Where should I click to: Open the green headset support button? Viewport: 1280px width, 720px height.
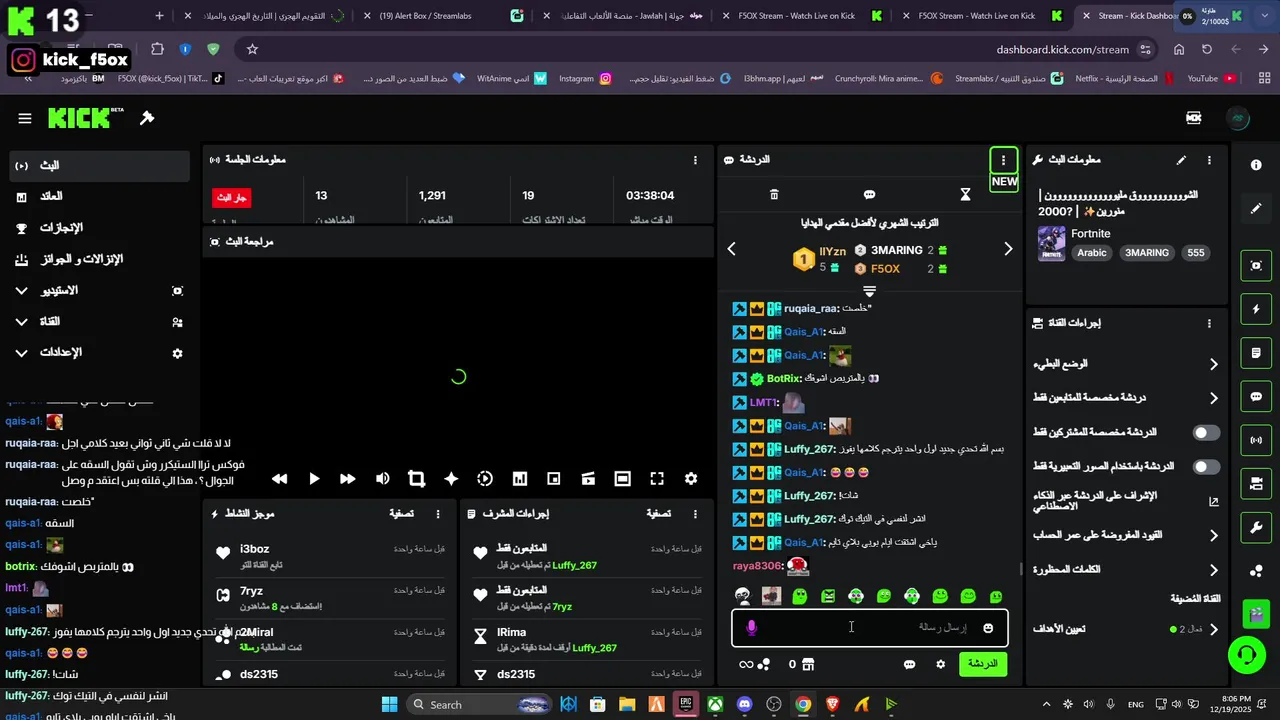click(1247, 656)
